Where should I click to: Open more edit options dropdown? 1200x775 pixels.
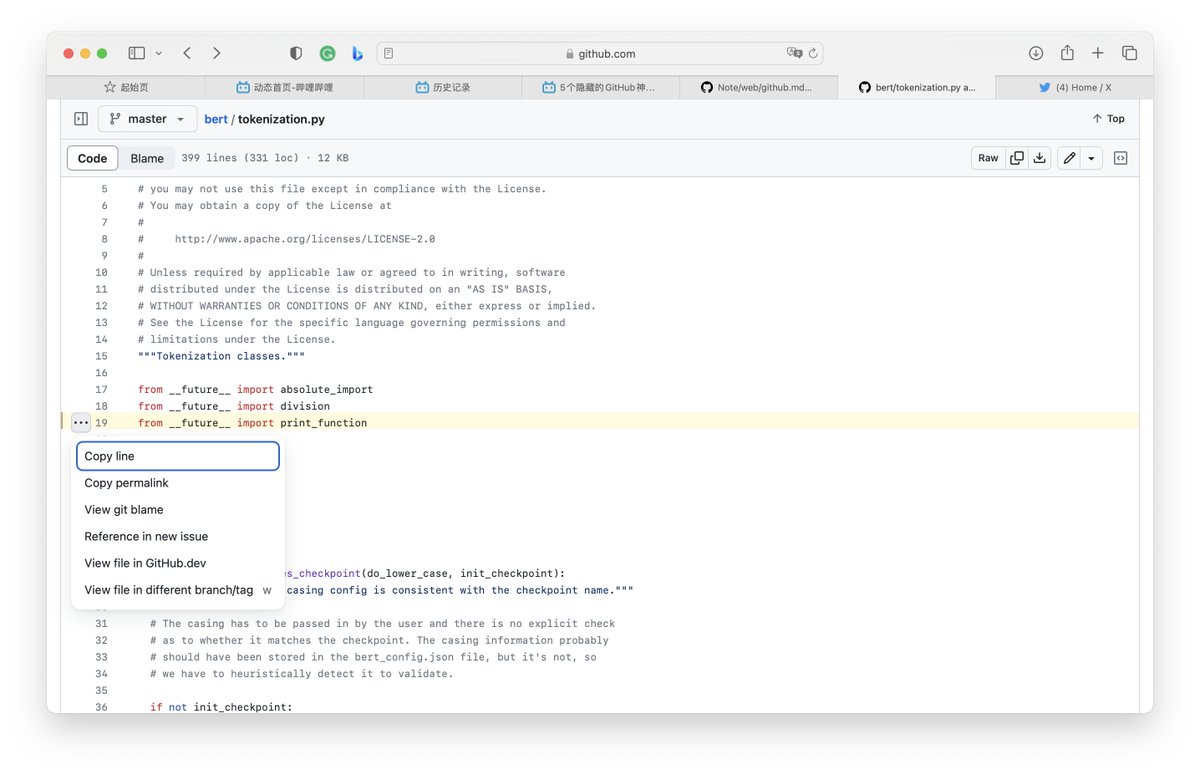click(1091, 158)
